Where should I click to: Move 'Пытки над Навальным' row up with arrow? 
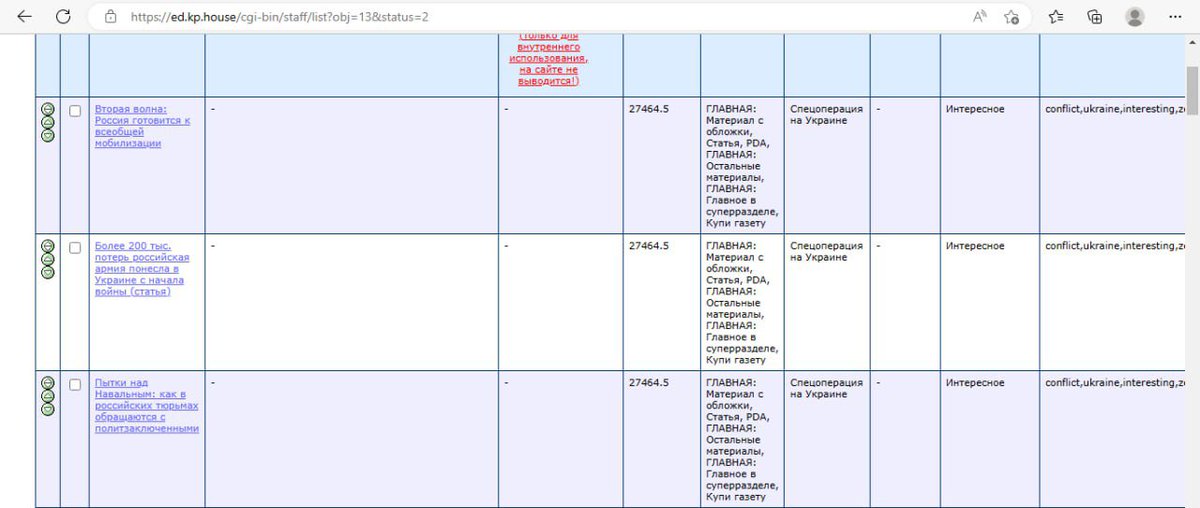47,395
